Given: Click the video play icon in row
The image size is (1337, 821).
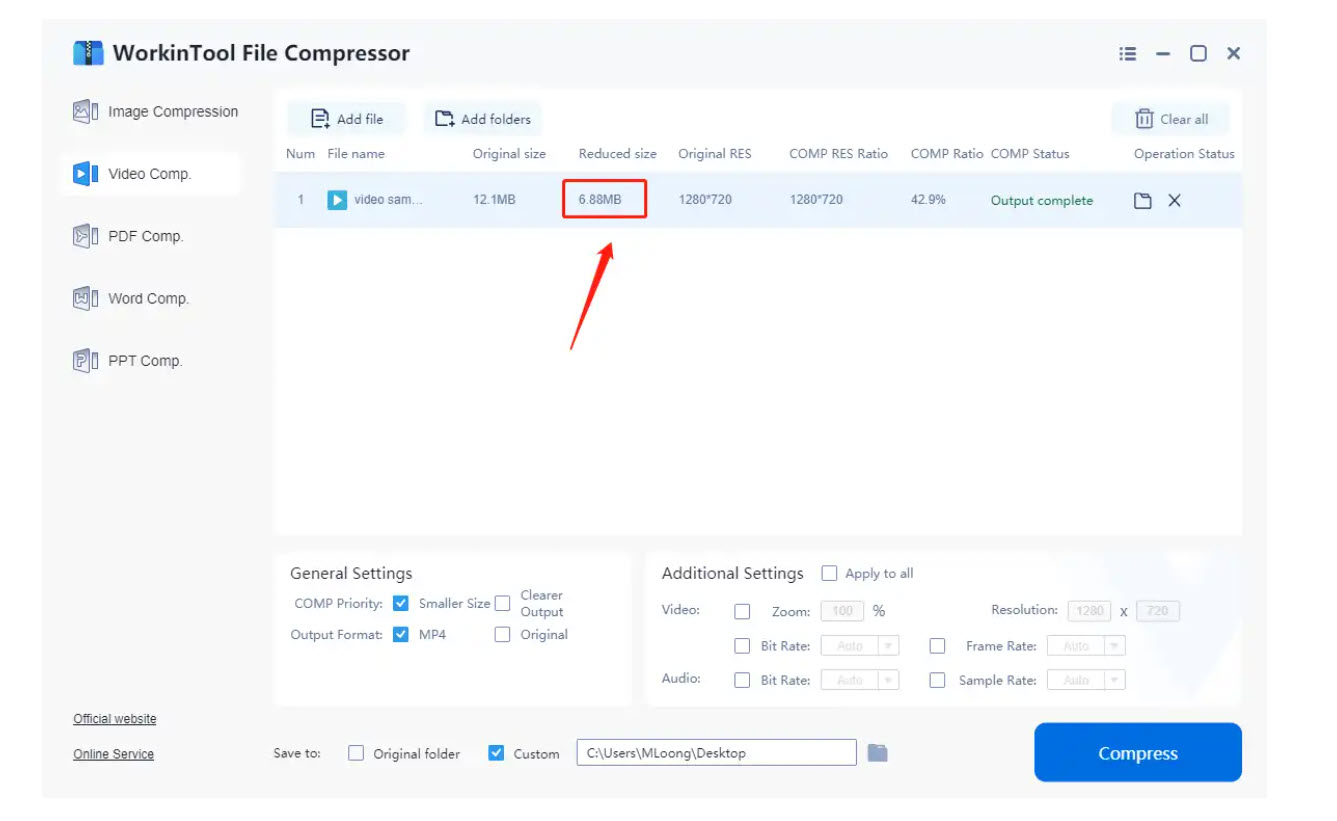Looking at the screenshot, I should coord(337,200).
